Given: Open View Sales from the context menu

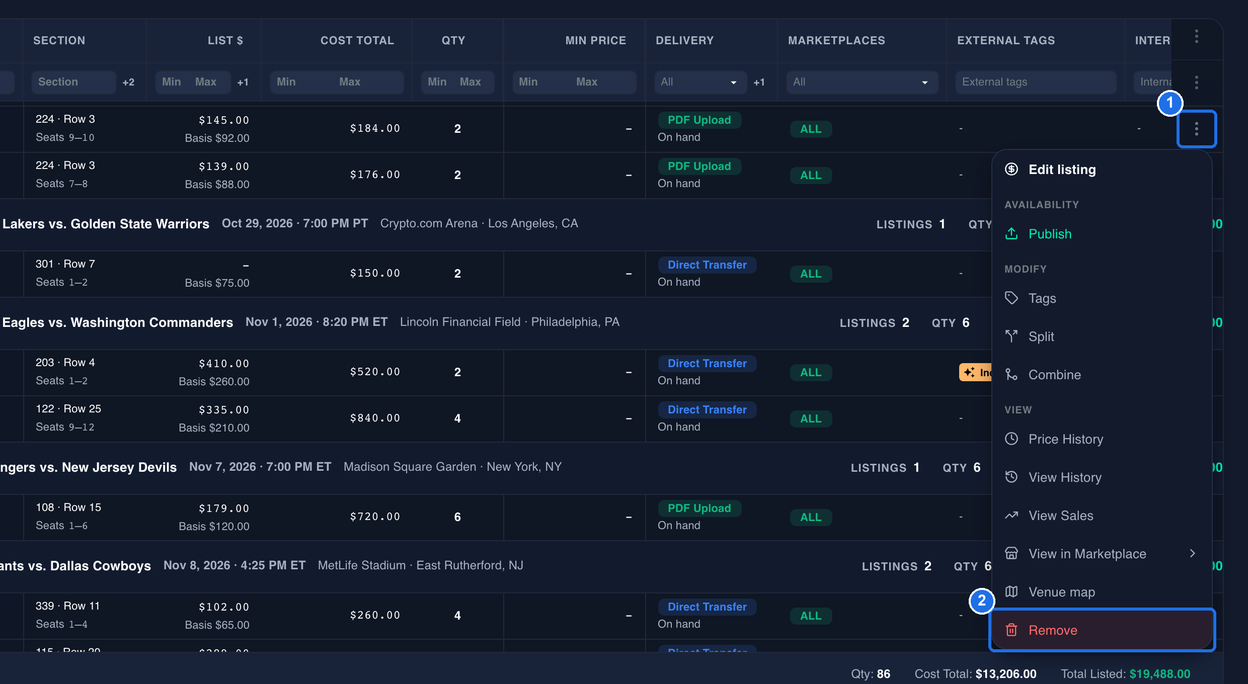Looking at the screenshot, I should [x=1101, y=515].
